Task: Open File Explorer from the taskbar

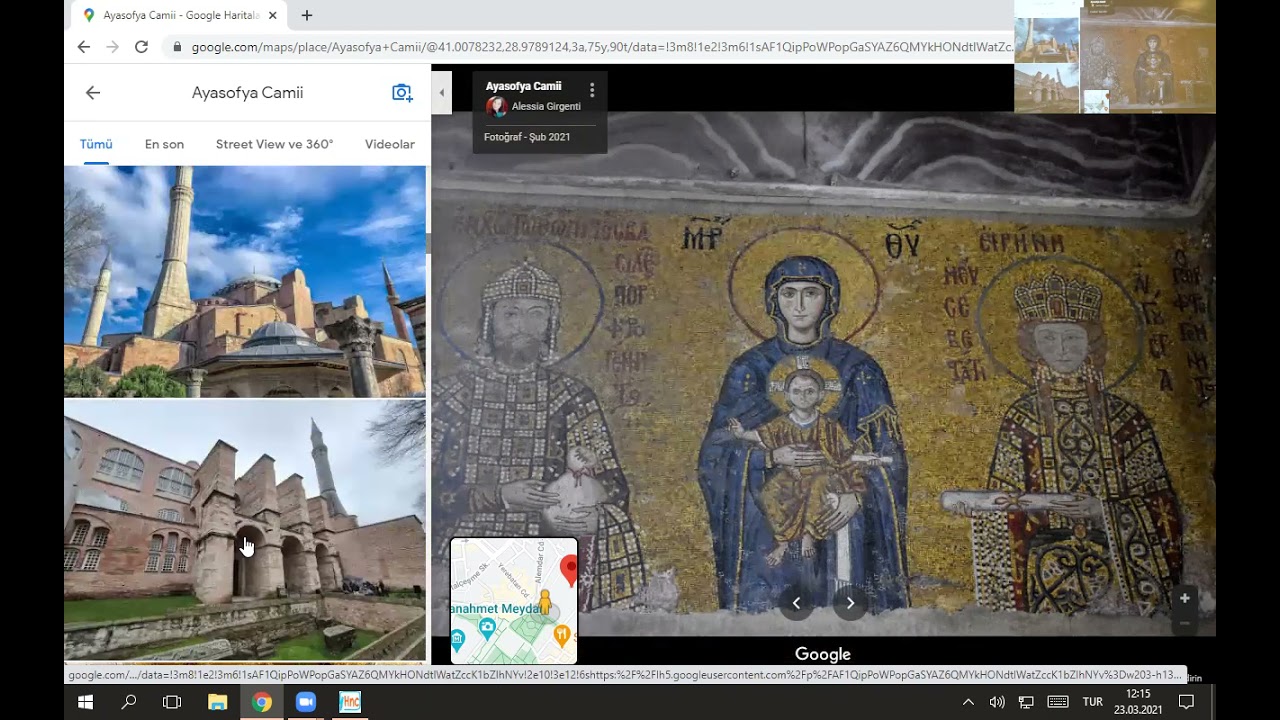Action: point(217,703)
